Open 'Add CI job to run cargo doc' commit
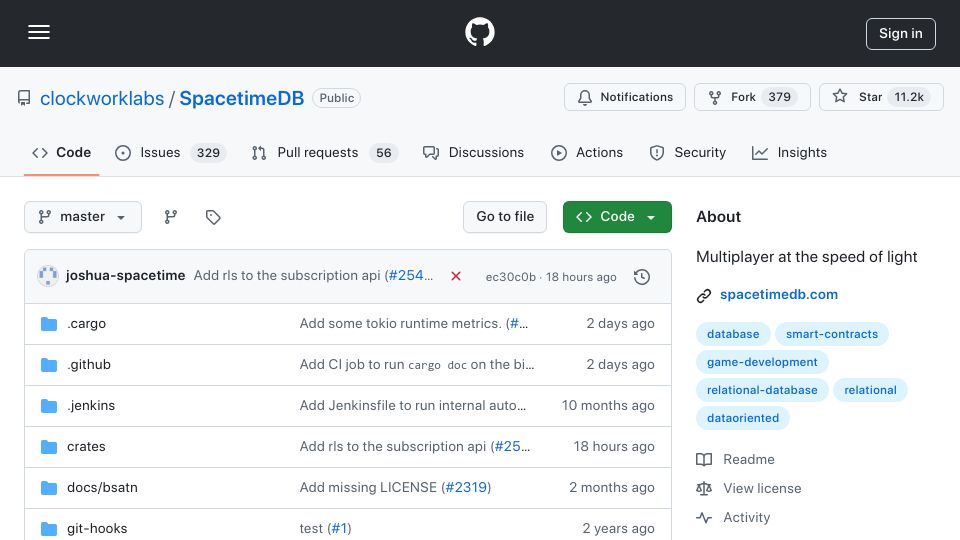 click(x=417, y=365)
